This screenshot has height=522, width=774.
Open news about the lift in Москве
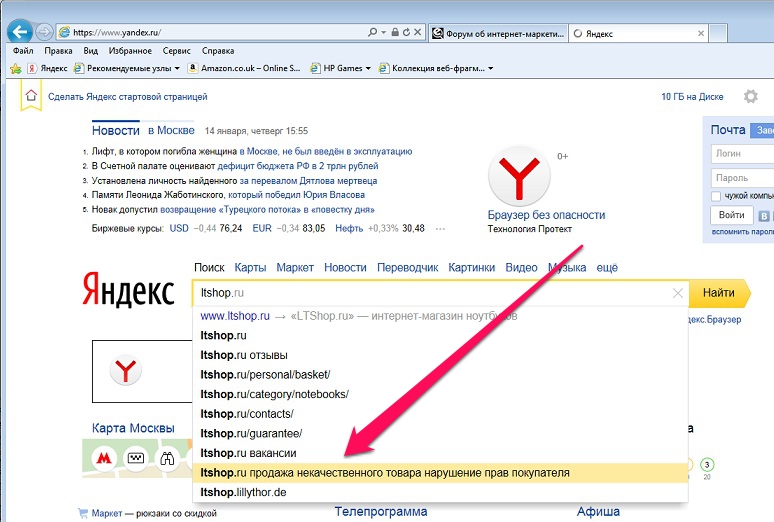pyautogui.click(x=252, y=151)
